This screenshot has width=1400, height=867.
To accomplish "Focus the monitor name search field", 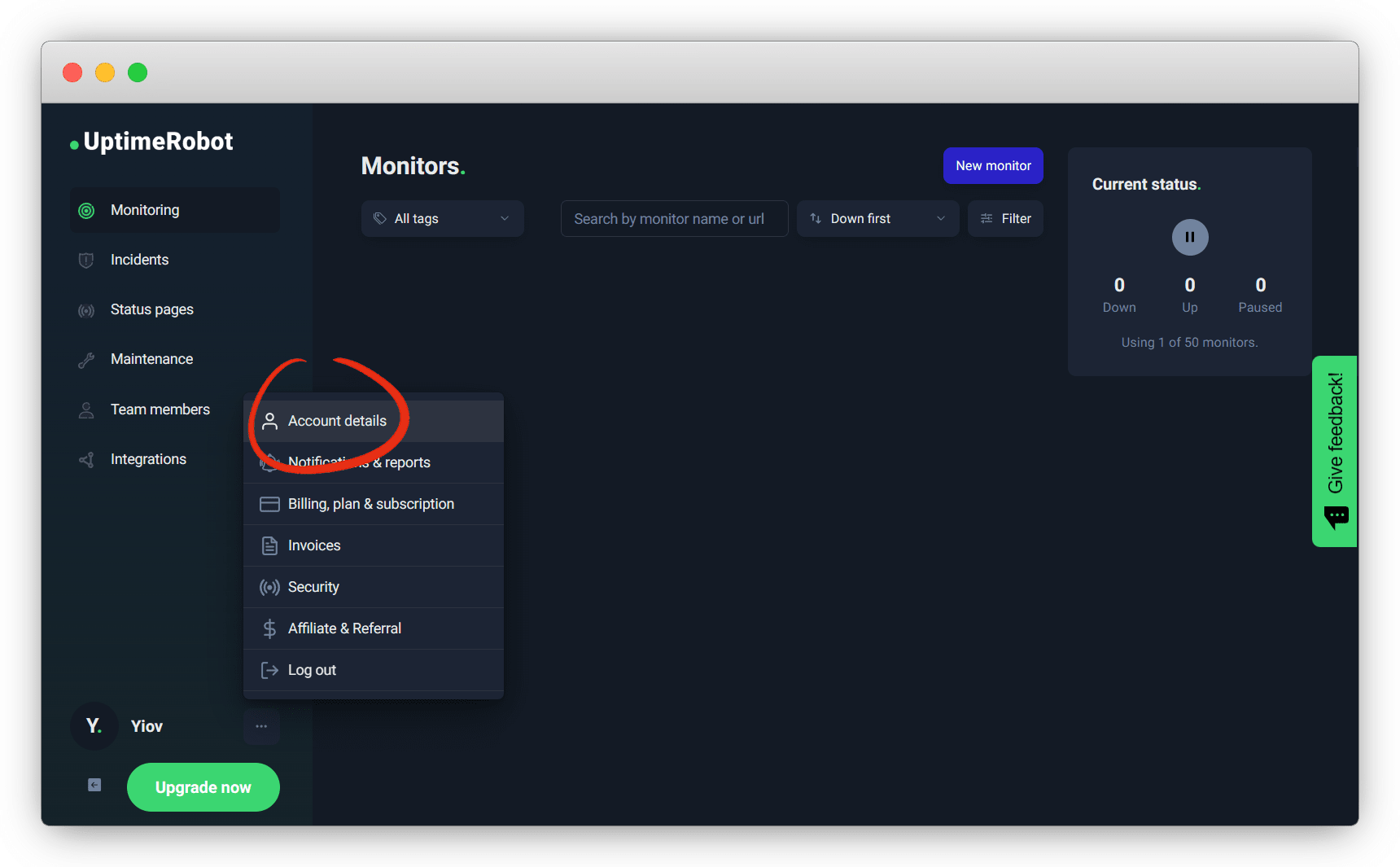I will coord(674,219).
